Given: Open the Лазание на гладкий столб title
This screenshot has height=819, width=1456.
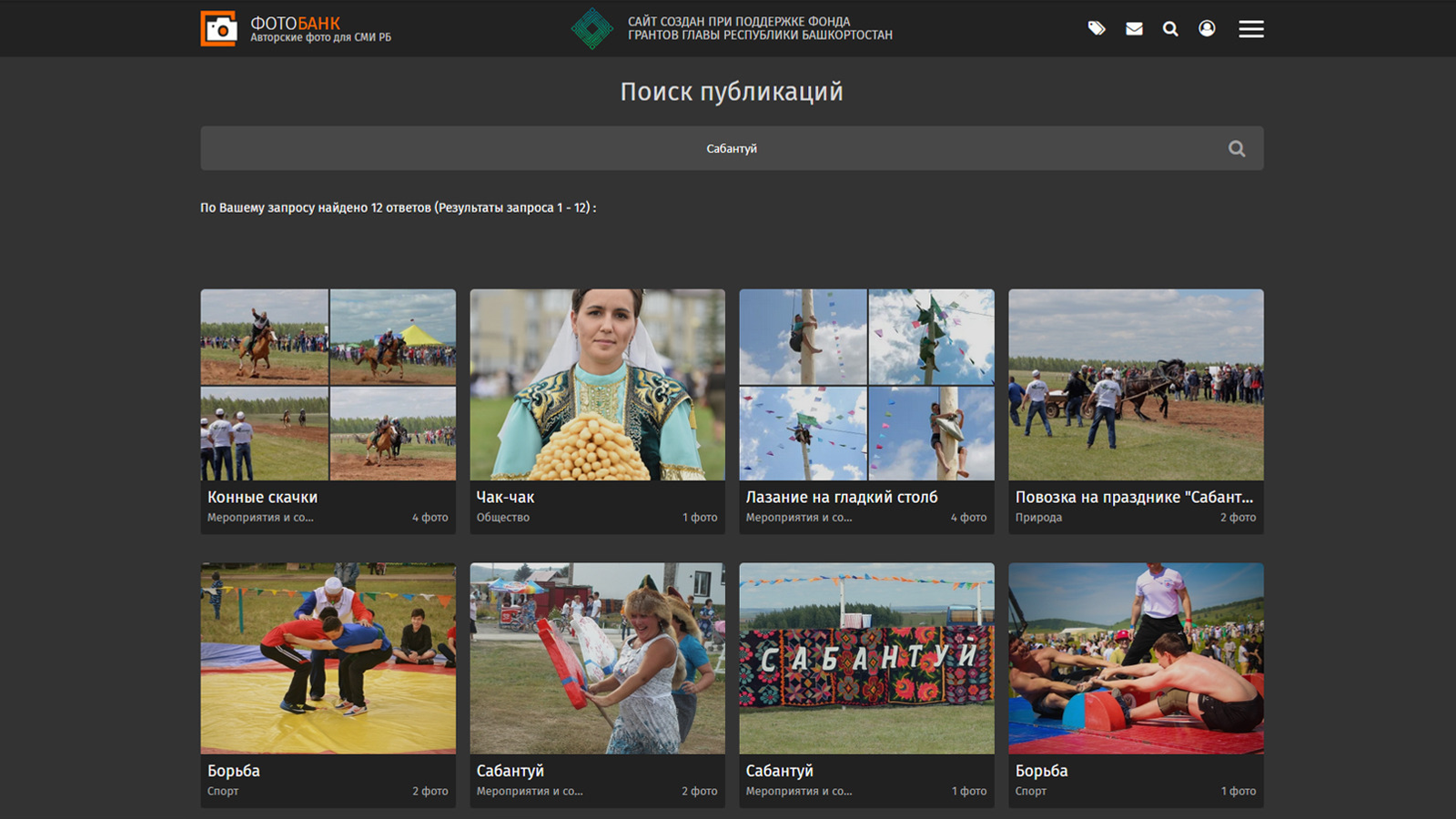Looking at the screenshot, I should coord(842,497).
